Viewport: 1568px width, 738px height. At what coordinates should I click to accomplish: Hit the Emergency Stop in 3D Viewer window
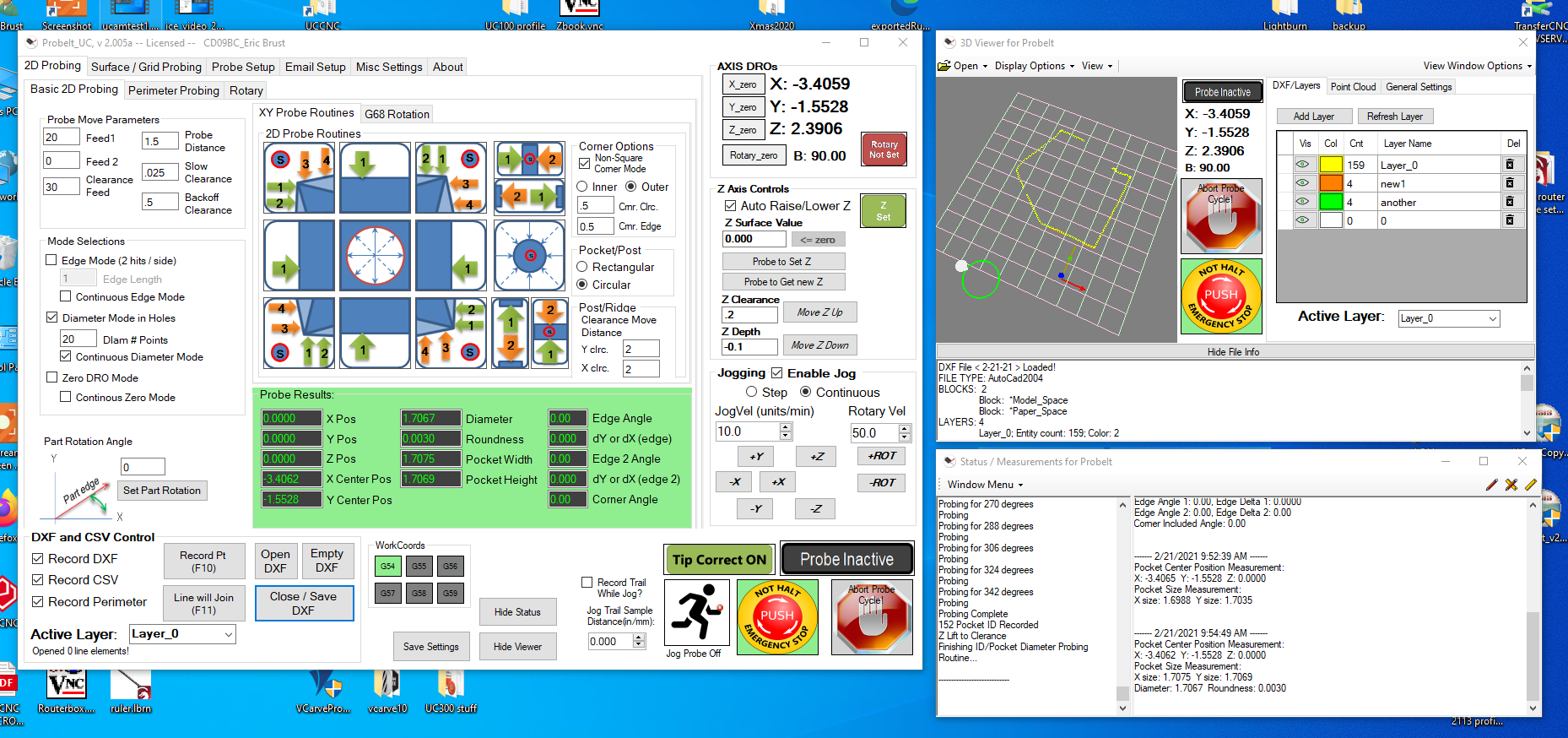point(1221,296)
